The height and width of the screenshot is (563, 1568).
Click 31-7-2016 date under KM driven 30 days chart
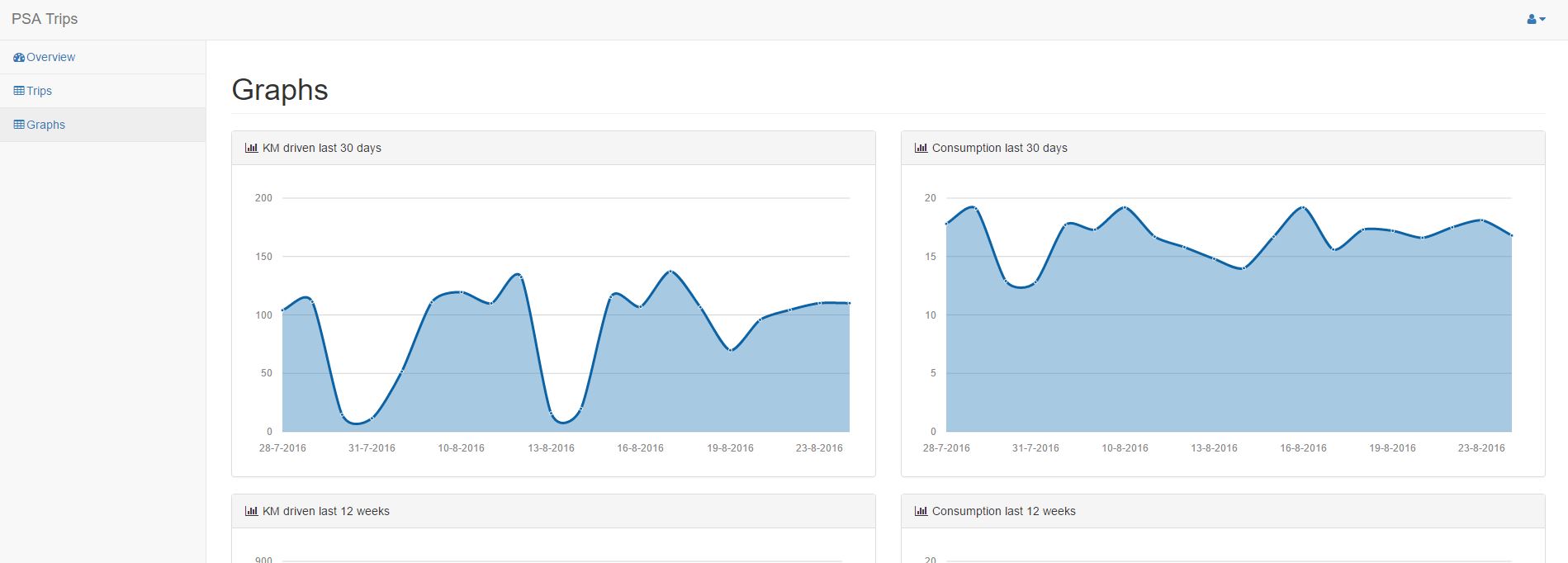click(x=372, y=448)
